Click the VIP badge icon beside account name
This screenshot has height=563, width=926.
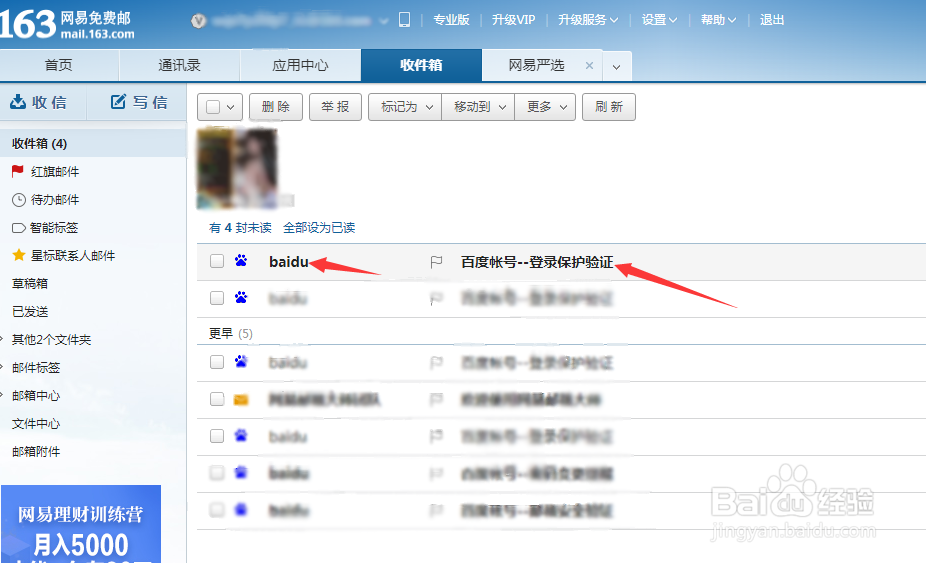click(199, 21)
